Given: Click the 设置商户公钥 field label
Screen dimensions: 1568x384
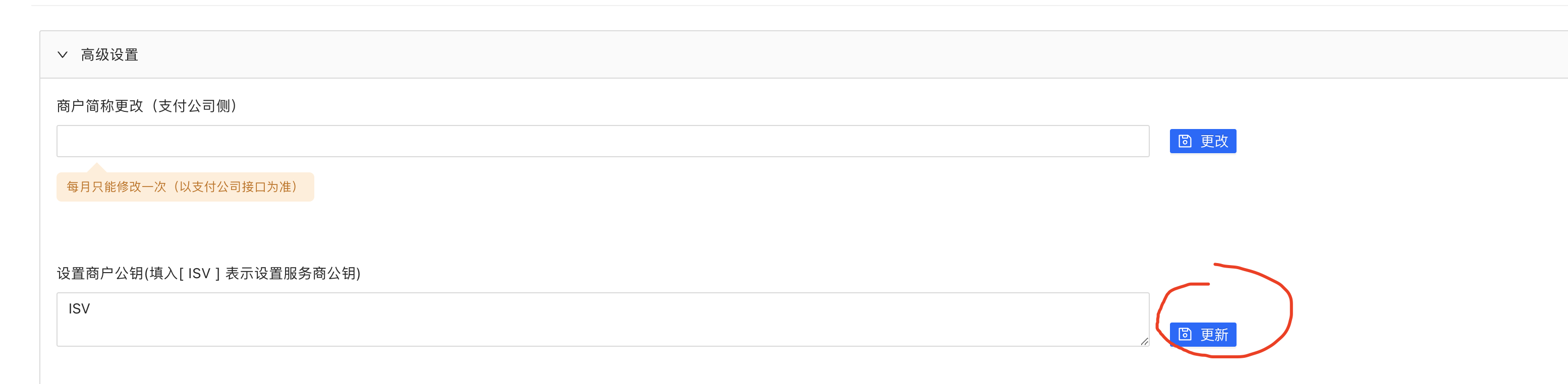Looking at the screenshot, I should 100,274.
